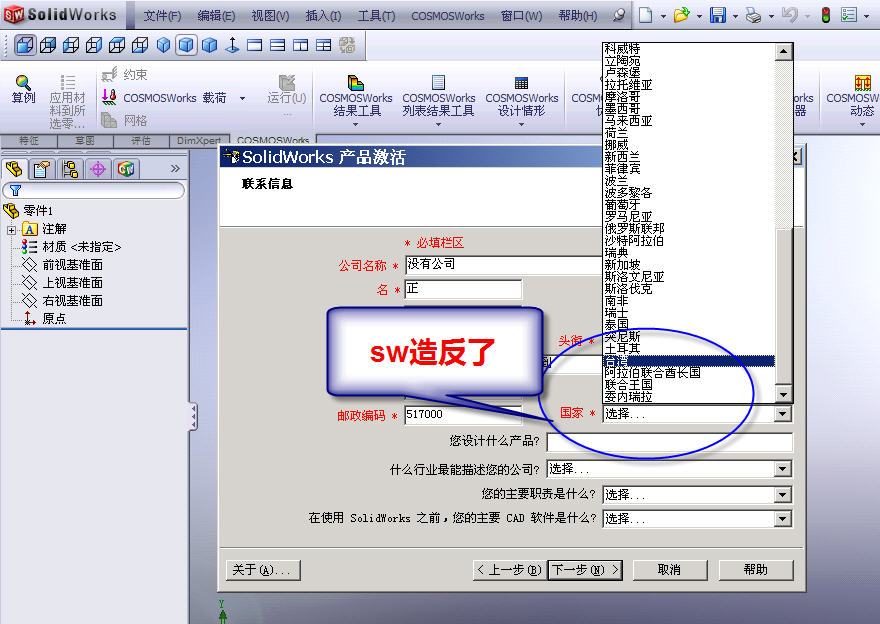This screenshot has height=624, width=880.
Task: Open the 视图(V) menu
Action: coord(270,16)
